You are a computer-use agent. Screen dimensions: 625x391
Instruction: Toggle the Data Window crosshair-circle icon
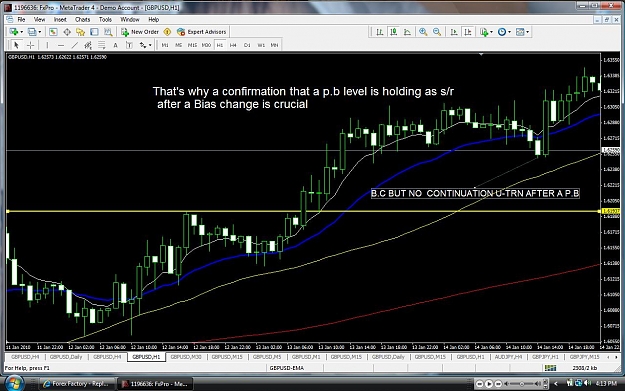pyautogui.click(x=67, y=32)
